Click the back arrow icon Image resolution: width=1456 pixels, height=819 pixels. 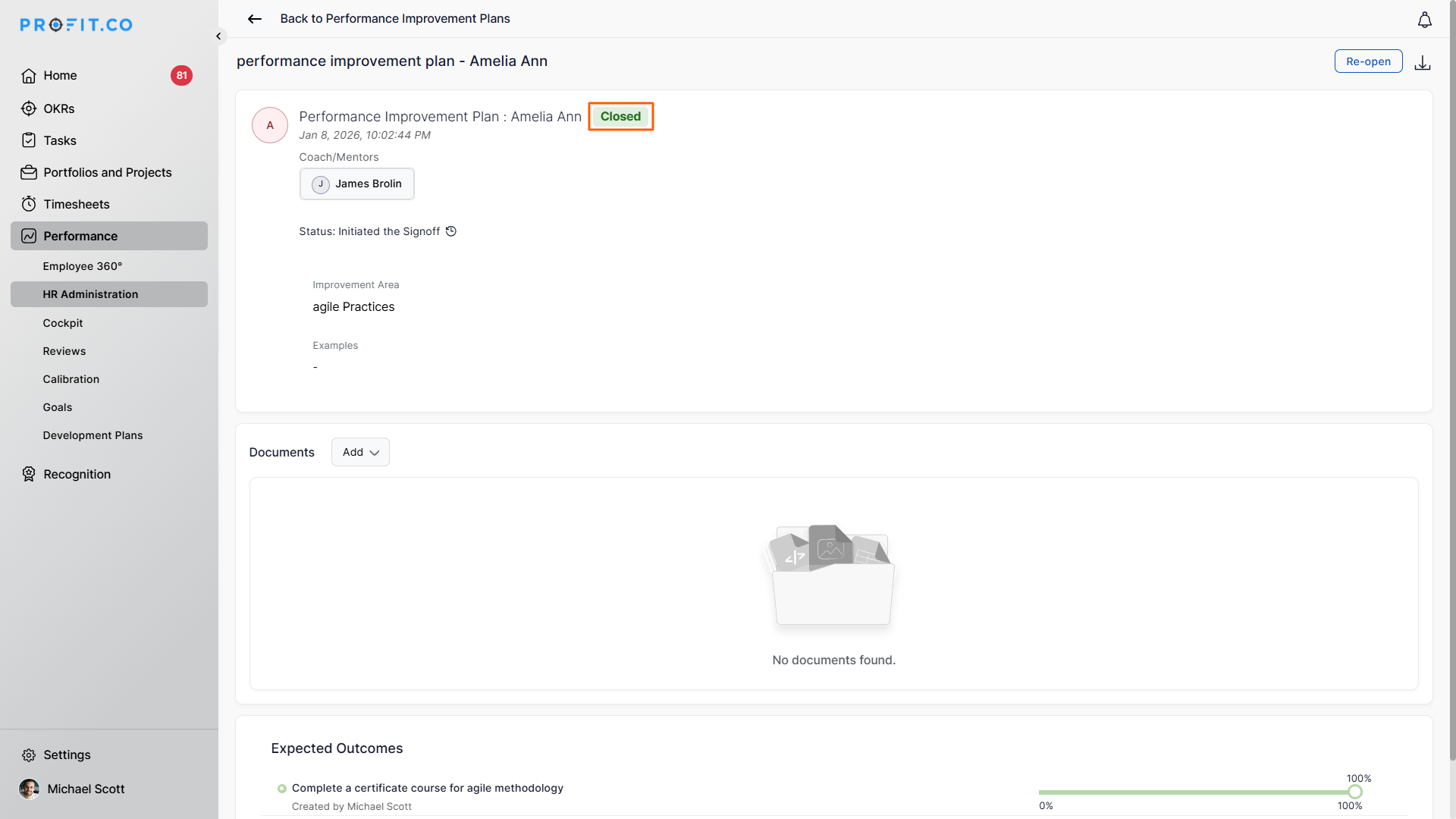tap(255, 19)
